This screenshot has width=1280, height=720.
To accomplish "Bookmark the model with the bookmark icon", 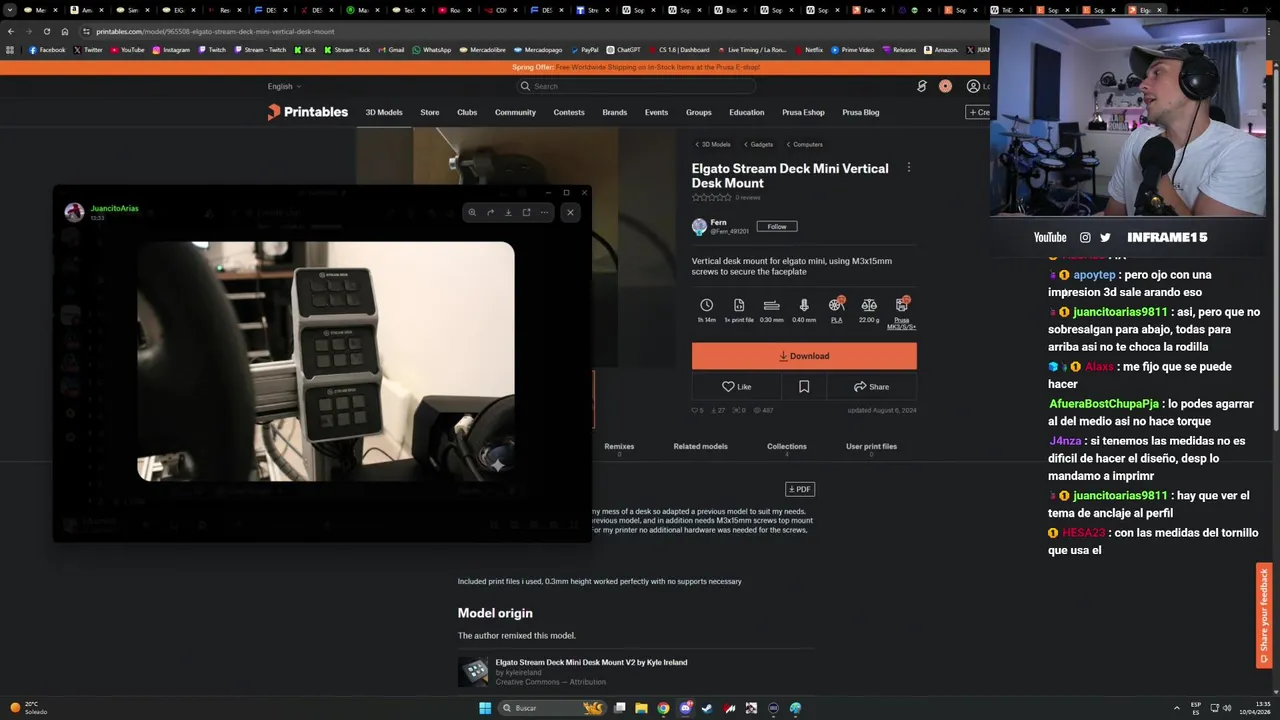I will pos(804,387).
